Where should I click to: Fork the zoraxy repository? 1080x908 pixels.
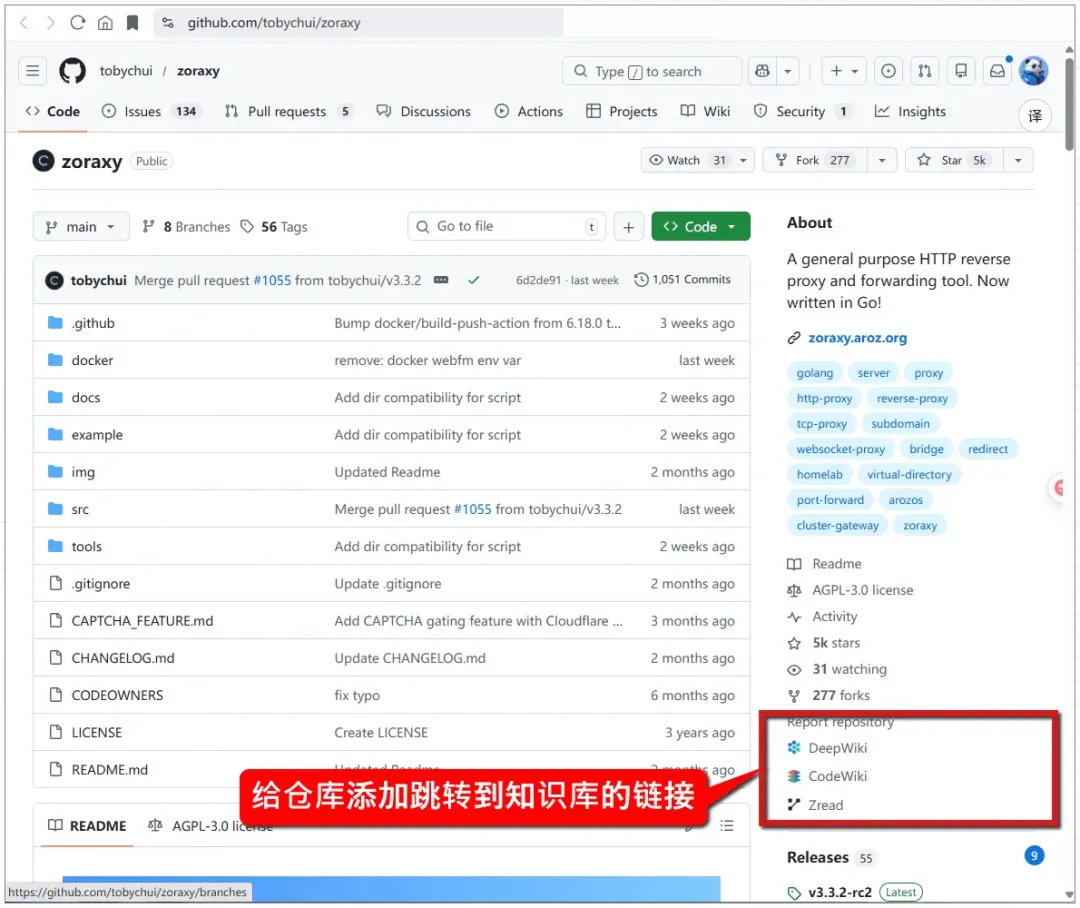[x=815, y=161]
